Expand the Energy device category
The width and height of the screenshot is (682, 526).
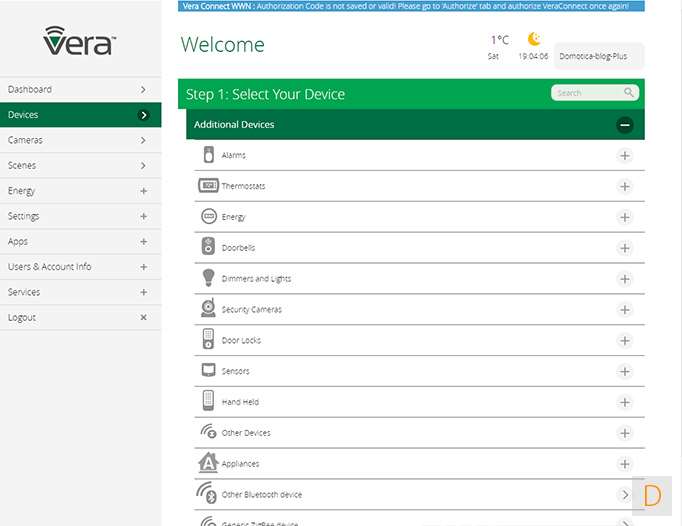point(625,217)
